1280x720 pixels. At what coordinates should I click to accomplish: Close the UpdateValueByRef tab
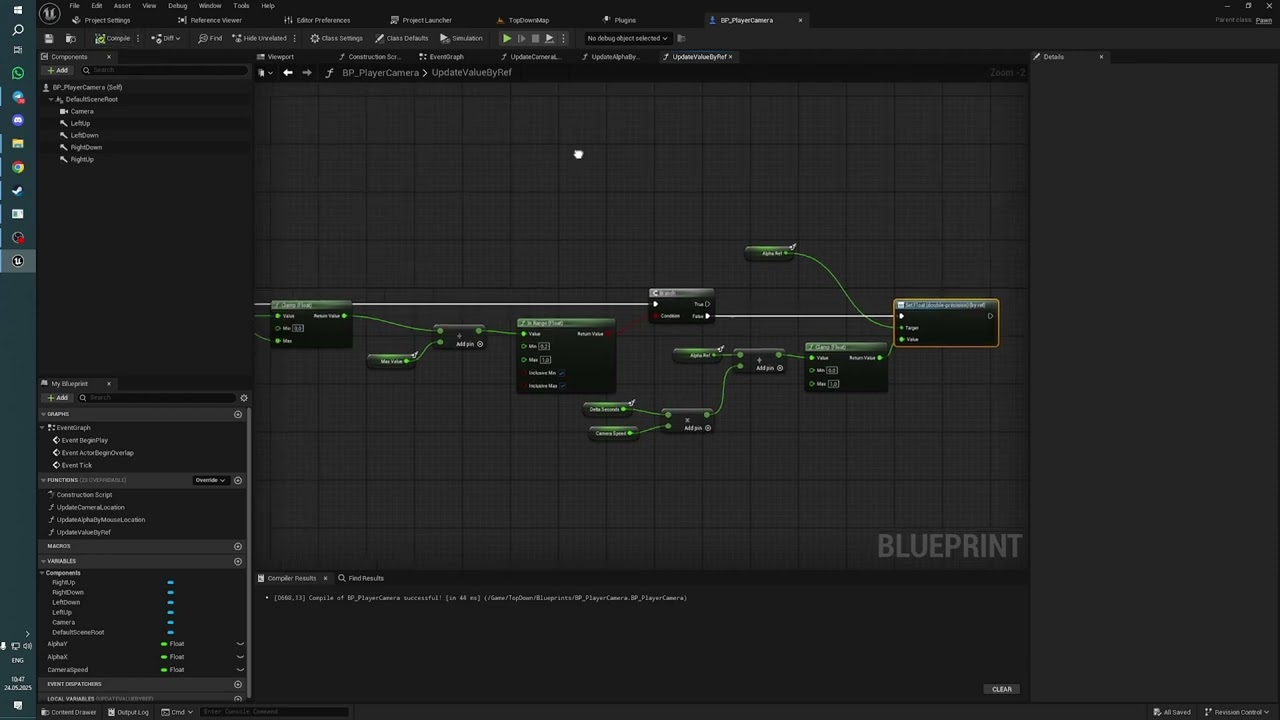[x=730, y=57]
